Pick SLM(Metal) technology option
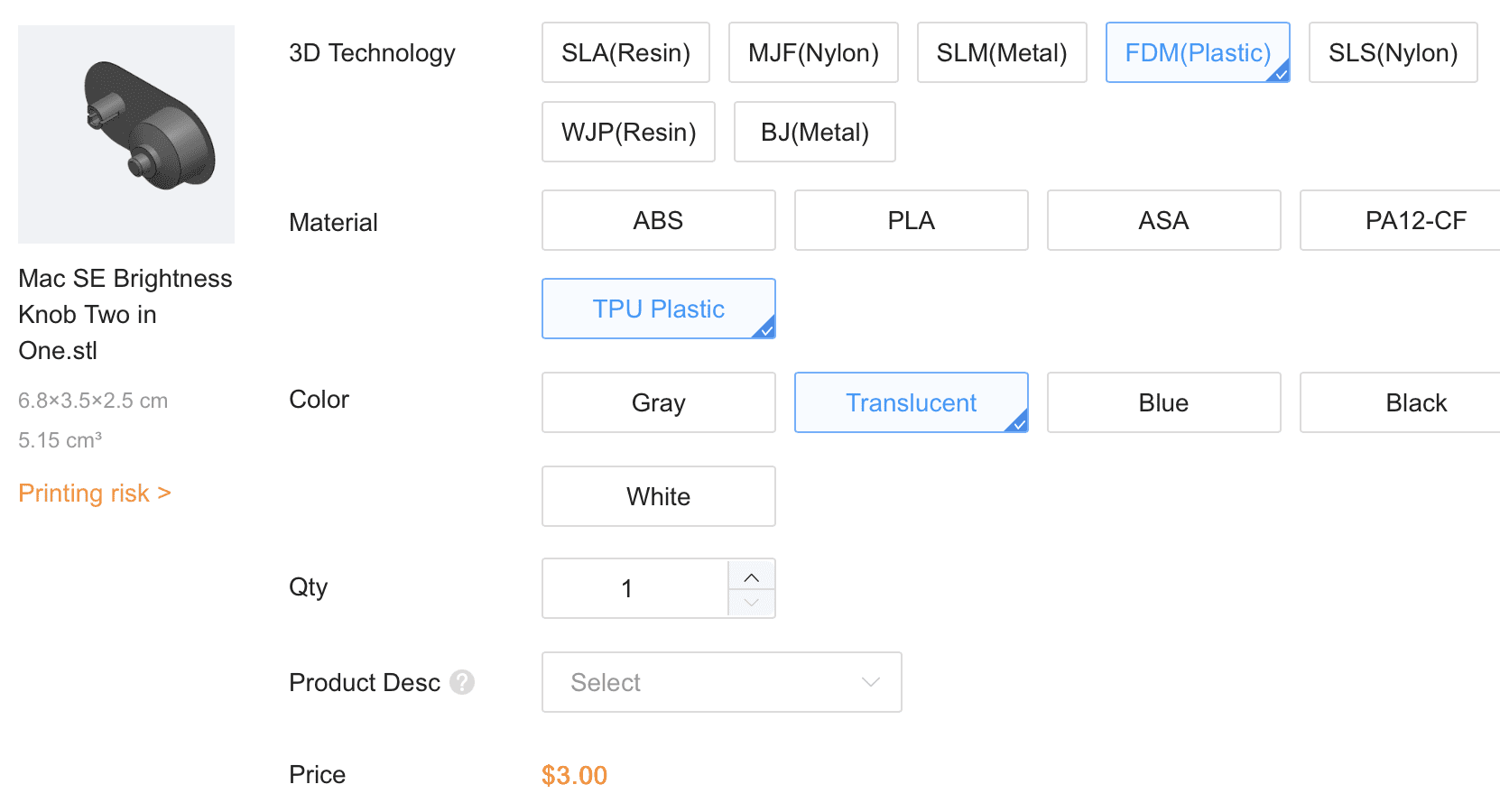The image size is (1500, 812). point(1002,53)
